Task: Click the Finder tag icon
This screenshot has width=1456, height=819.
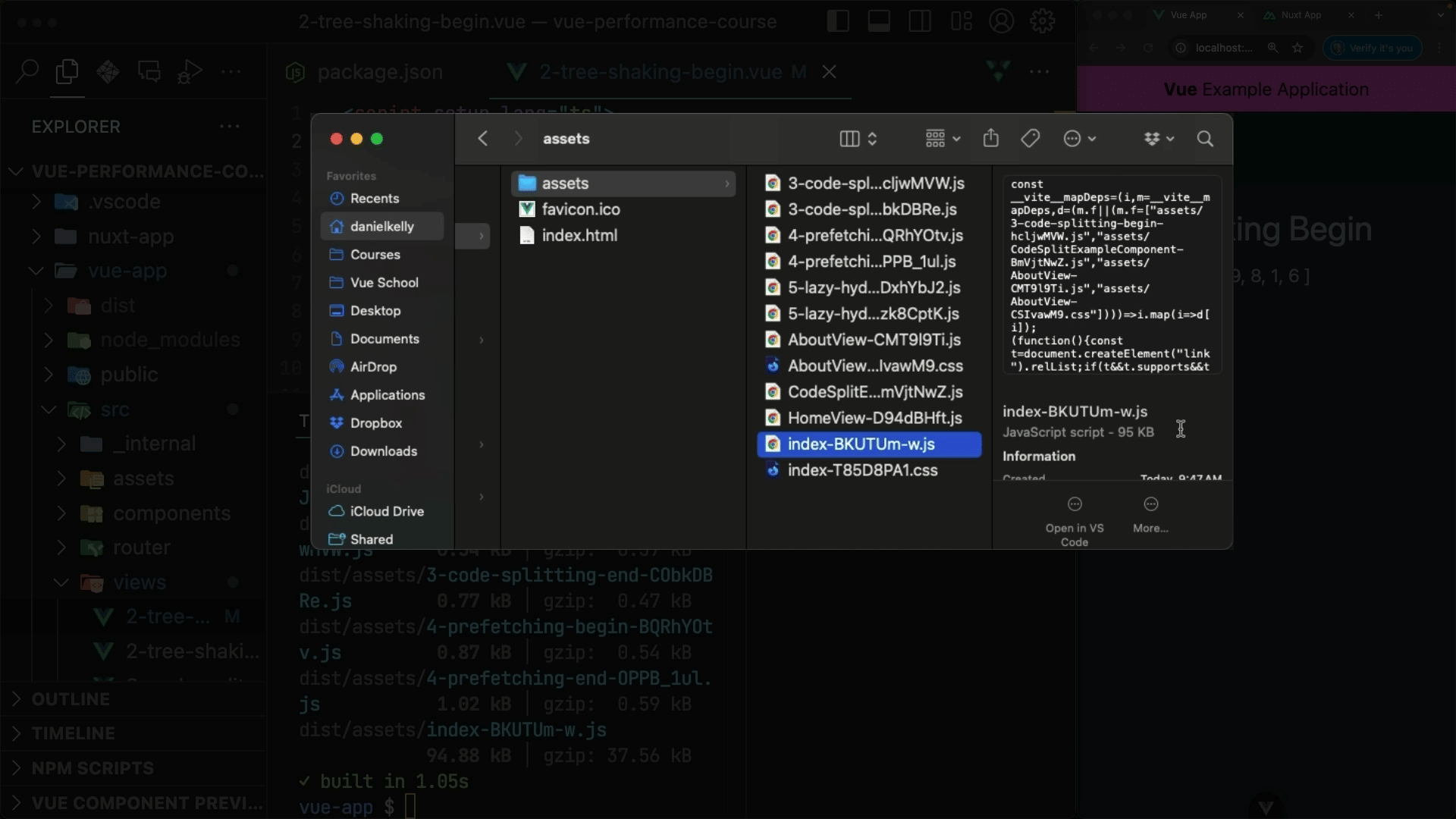Action: tap(1030, 139)
